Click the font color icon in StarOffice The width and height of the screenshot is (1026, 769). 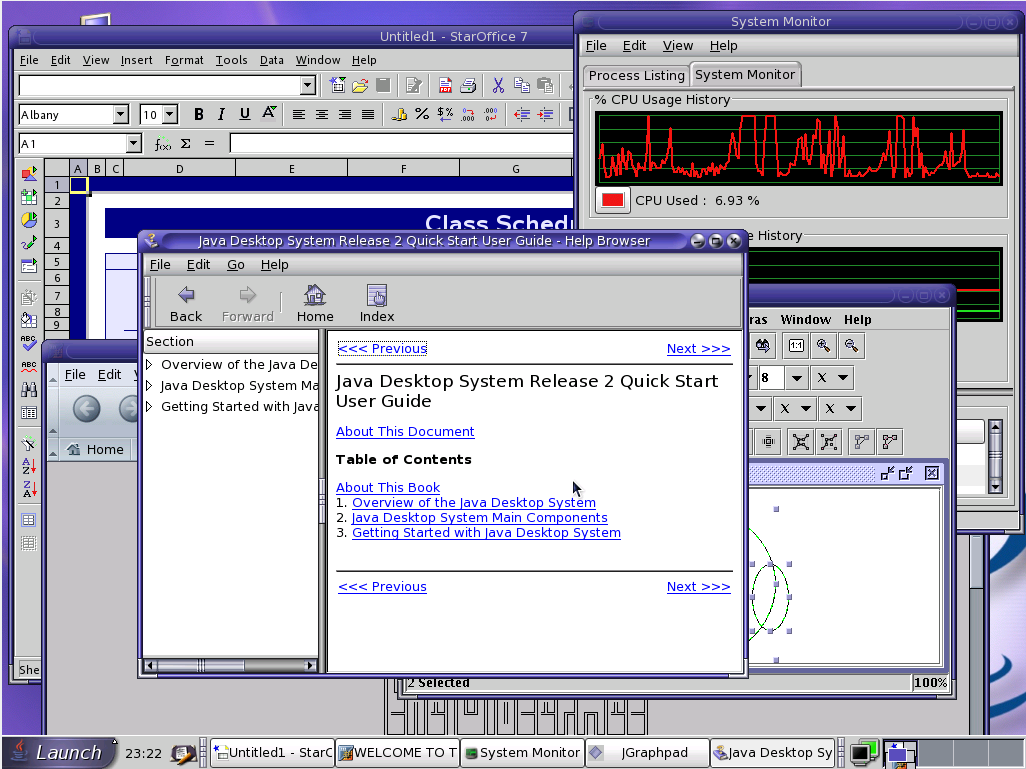tap(268, 115)
